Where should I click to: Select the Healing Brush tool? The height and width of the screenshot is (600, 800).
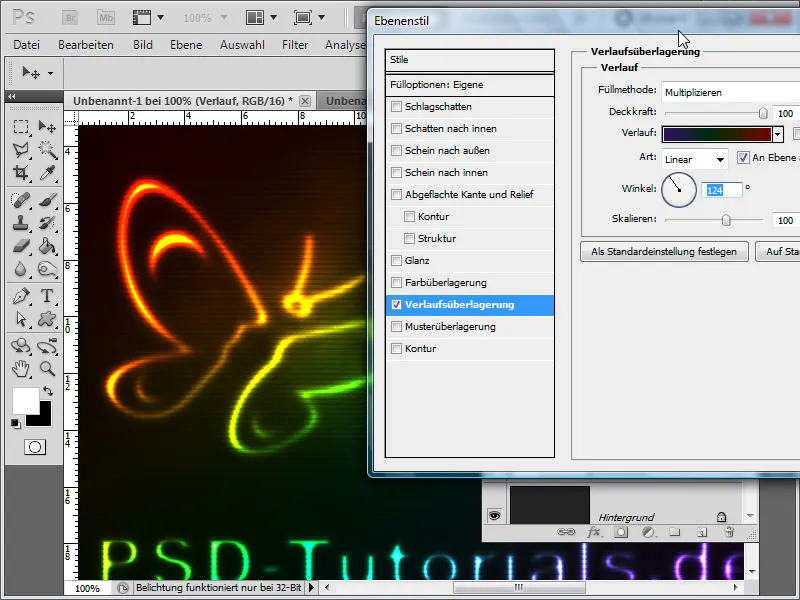click(21, 199)
